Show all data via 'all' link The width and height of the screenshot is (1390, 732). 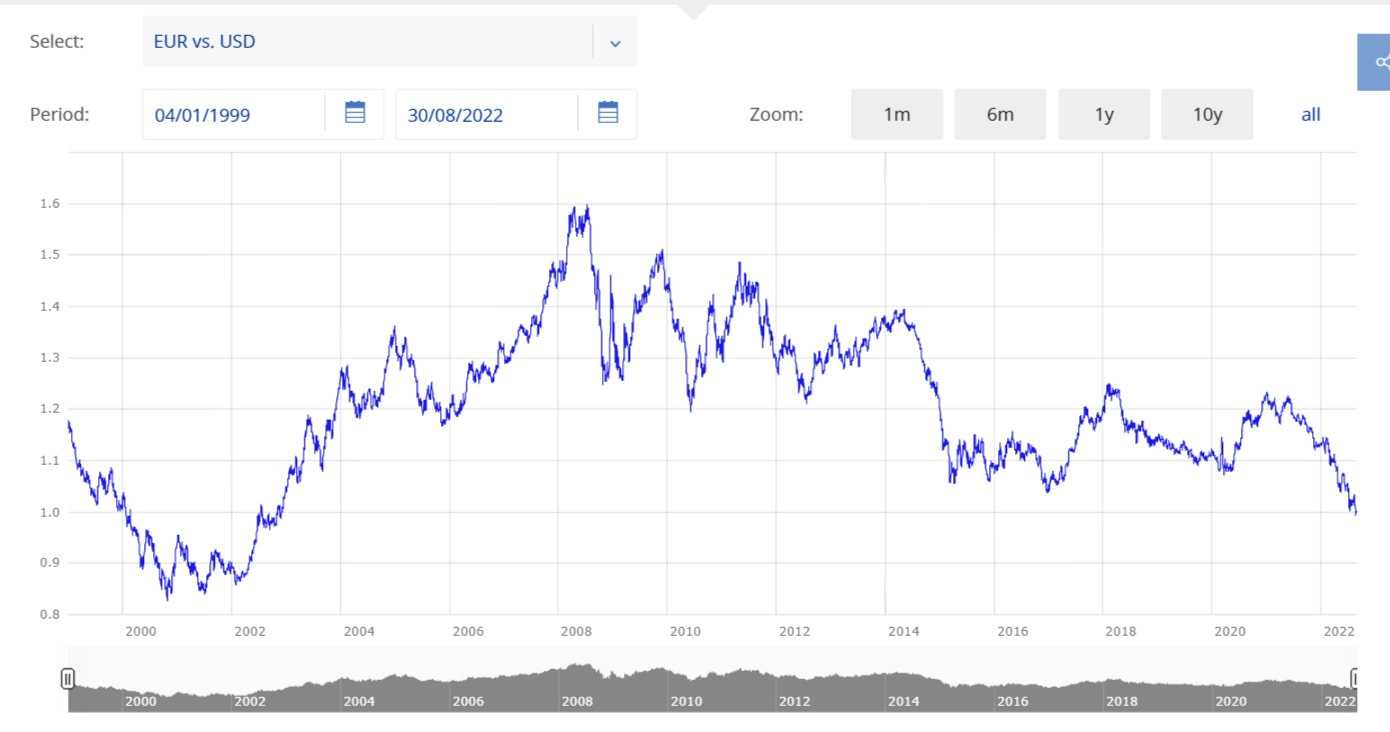click(x=1310, y=114)
